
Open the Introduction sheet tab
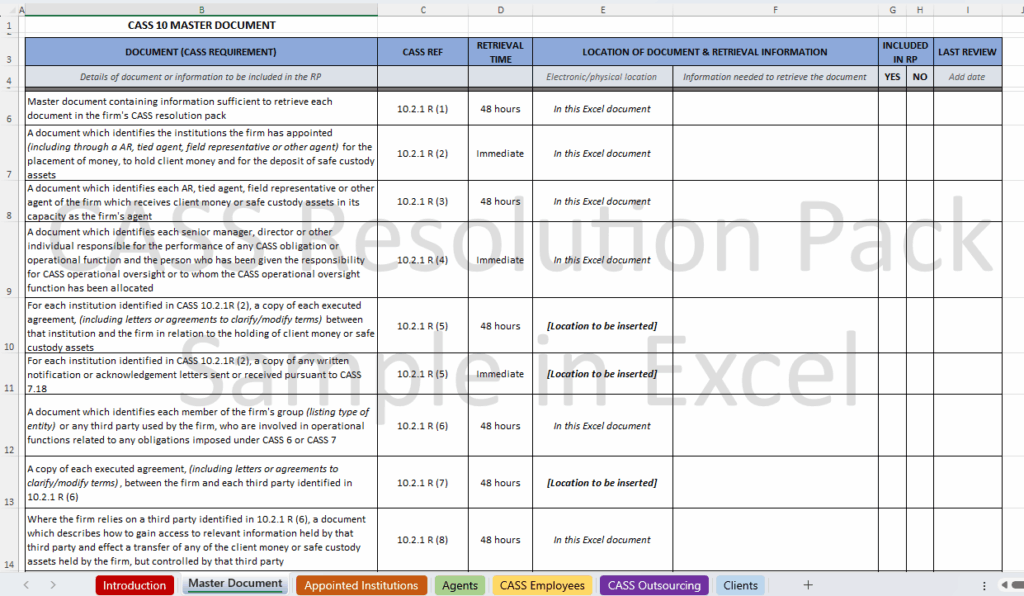point(134,585)
